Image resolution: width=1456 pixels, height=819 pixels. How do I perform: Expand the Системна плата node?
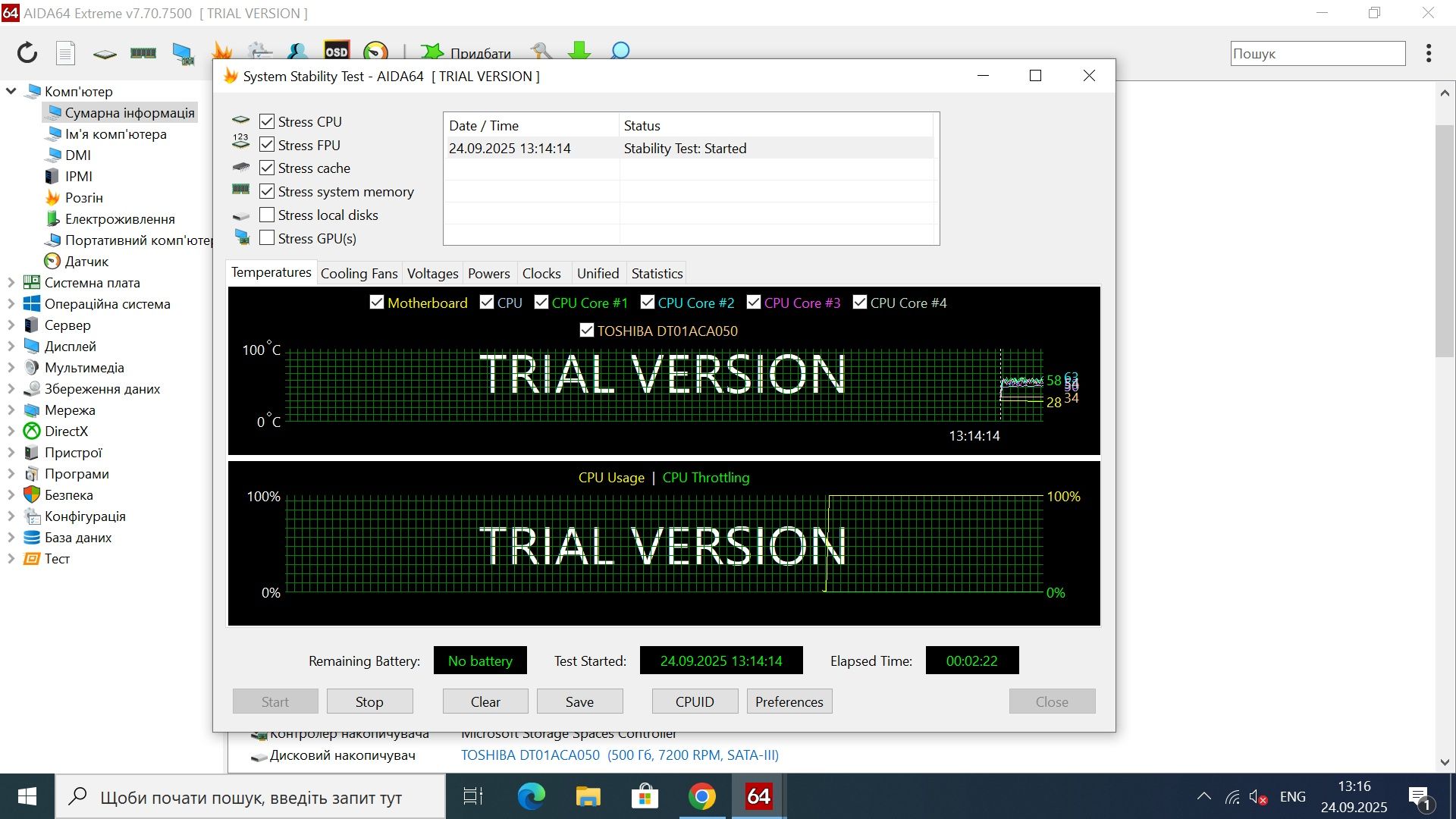pos(11,283)
